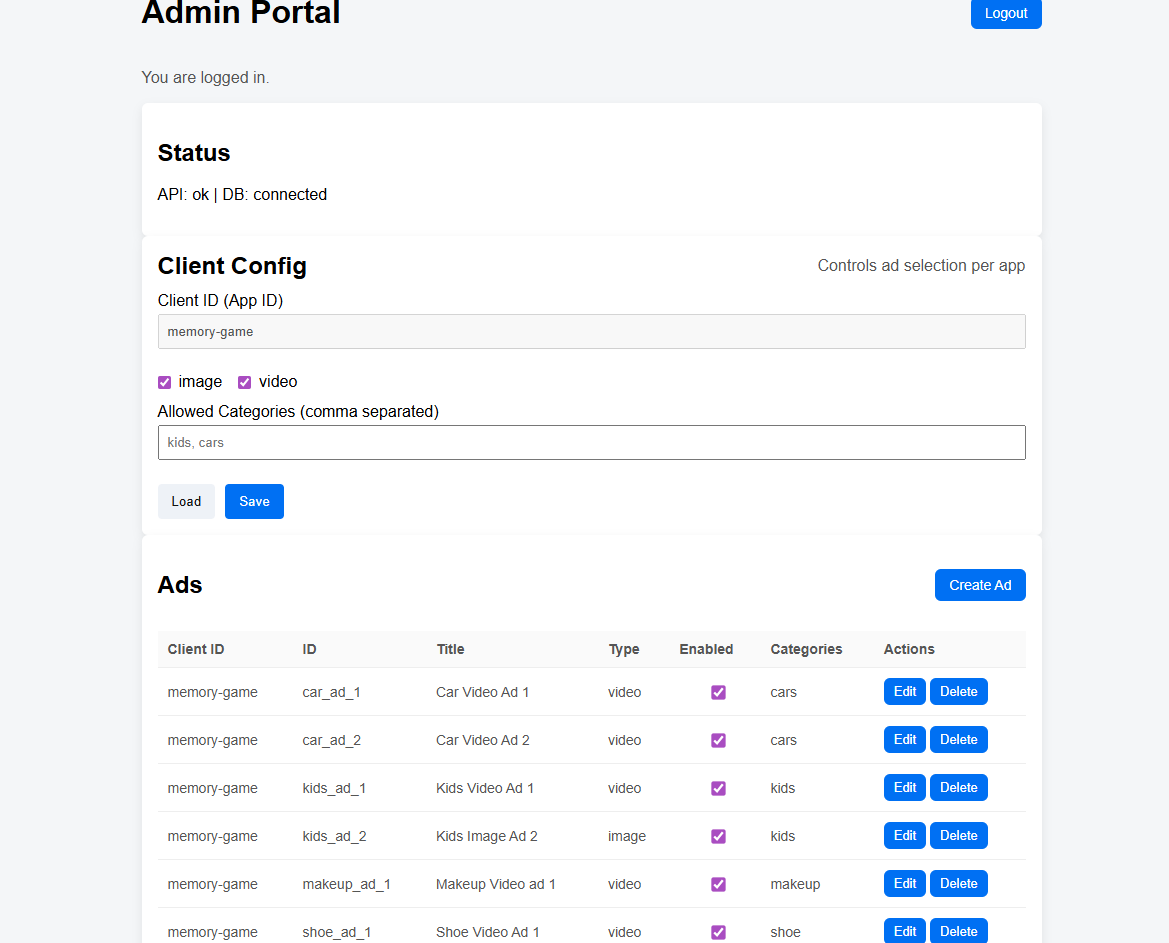Delete the Car Video Ad 2 entry
Viewport: 1169px width, 943px height.
[958, 739]
